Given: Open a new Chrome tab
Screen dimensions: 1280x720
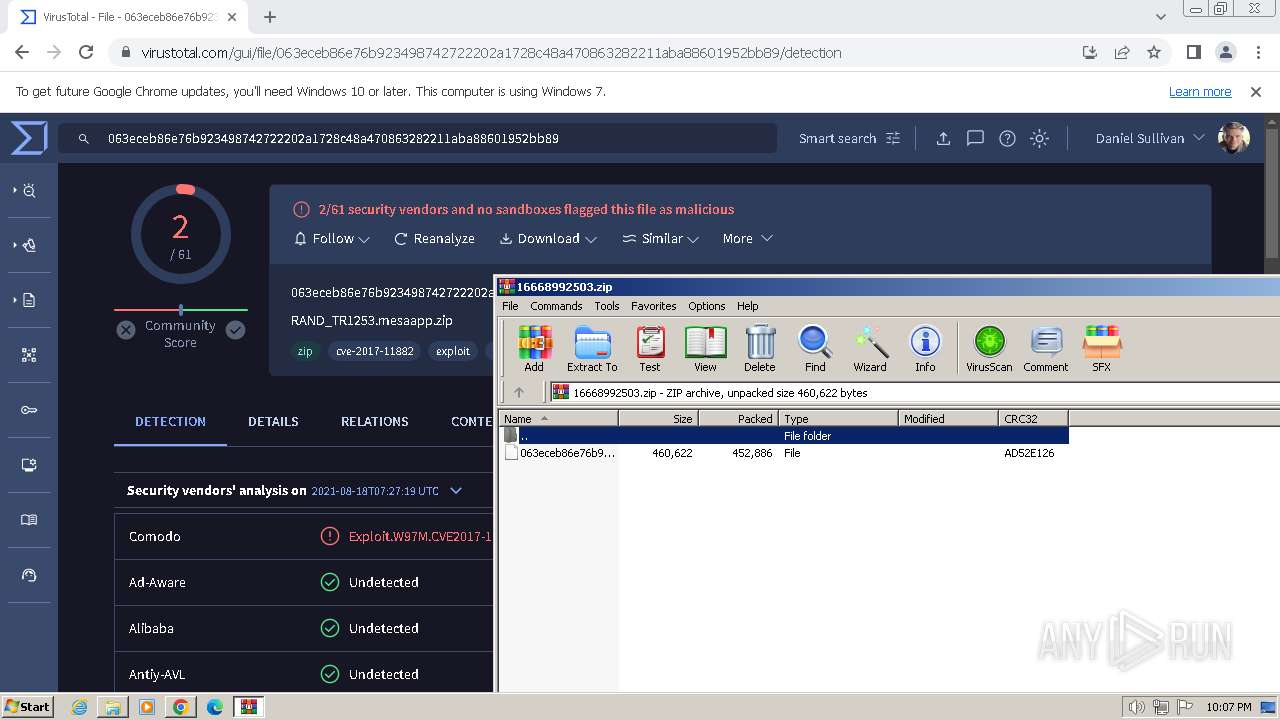Looking at the screenshot, I should point(270,17).
